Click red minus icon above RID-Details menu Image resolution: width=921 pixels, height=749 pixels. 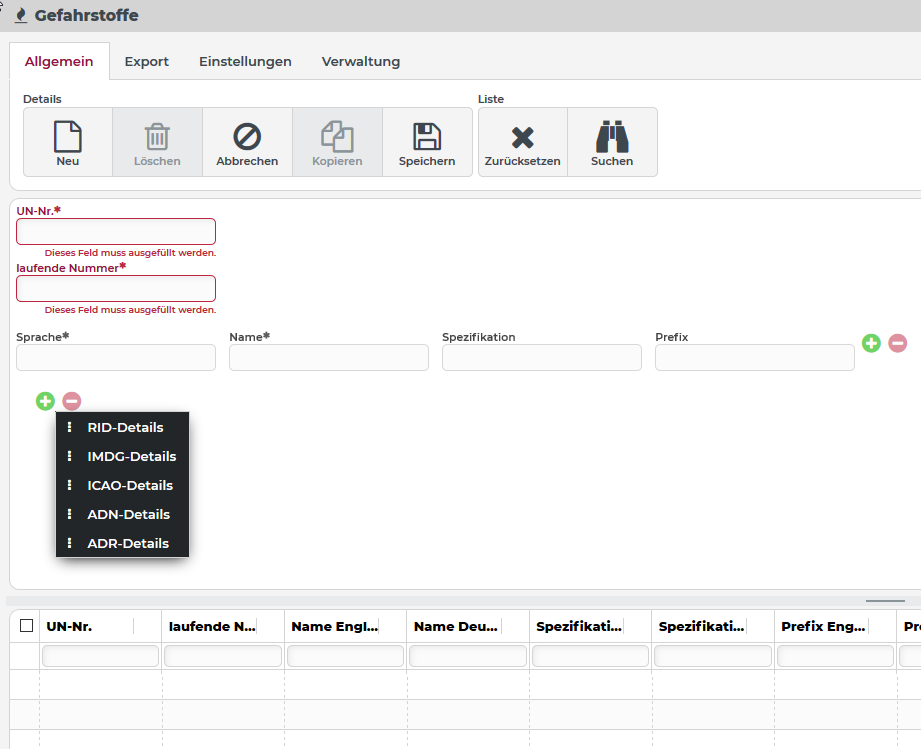pos(72,401)
